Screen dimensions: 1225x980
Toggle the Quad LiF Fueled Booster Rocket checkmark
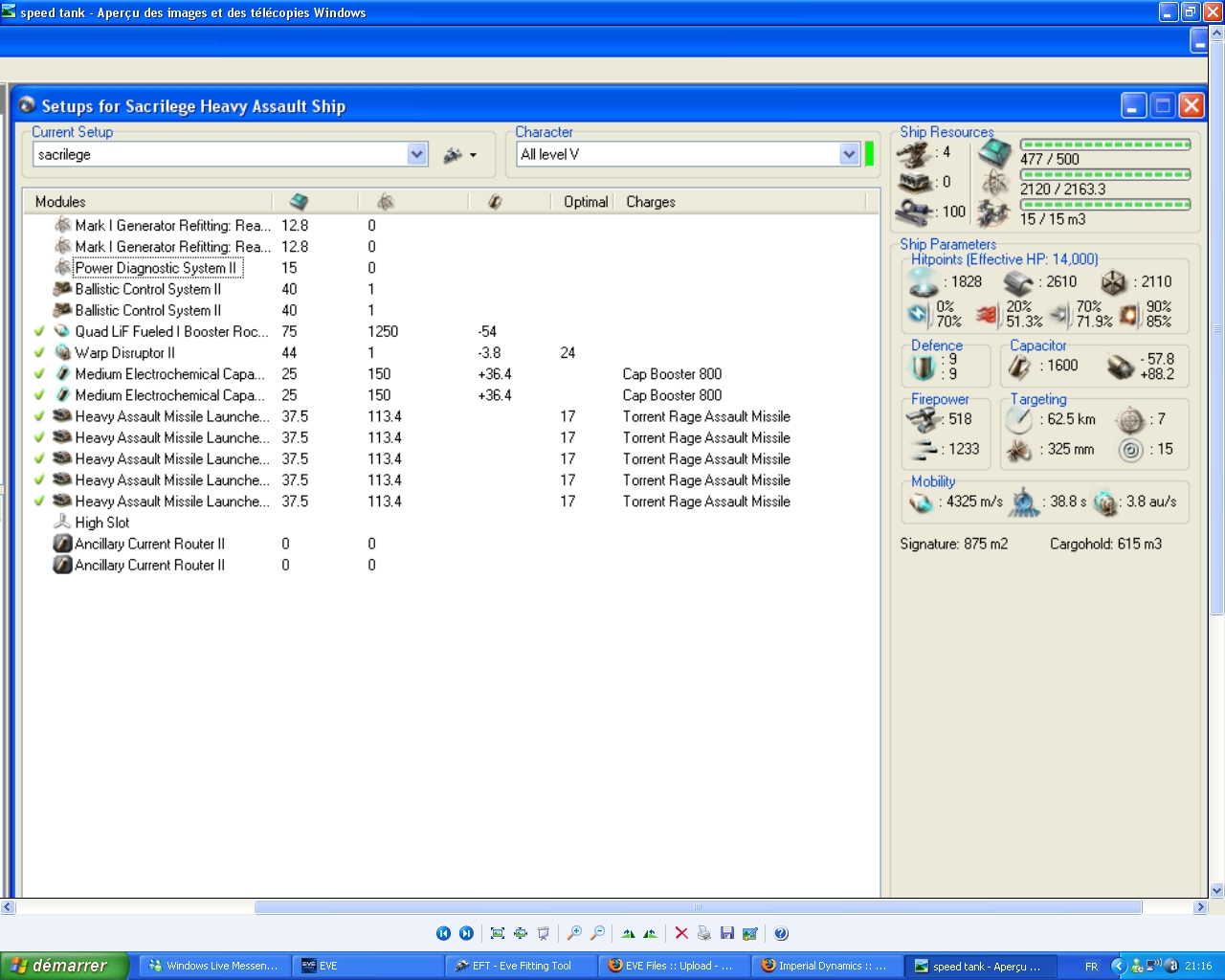tap(39, 331)
